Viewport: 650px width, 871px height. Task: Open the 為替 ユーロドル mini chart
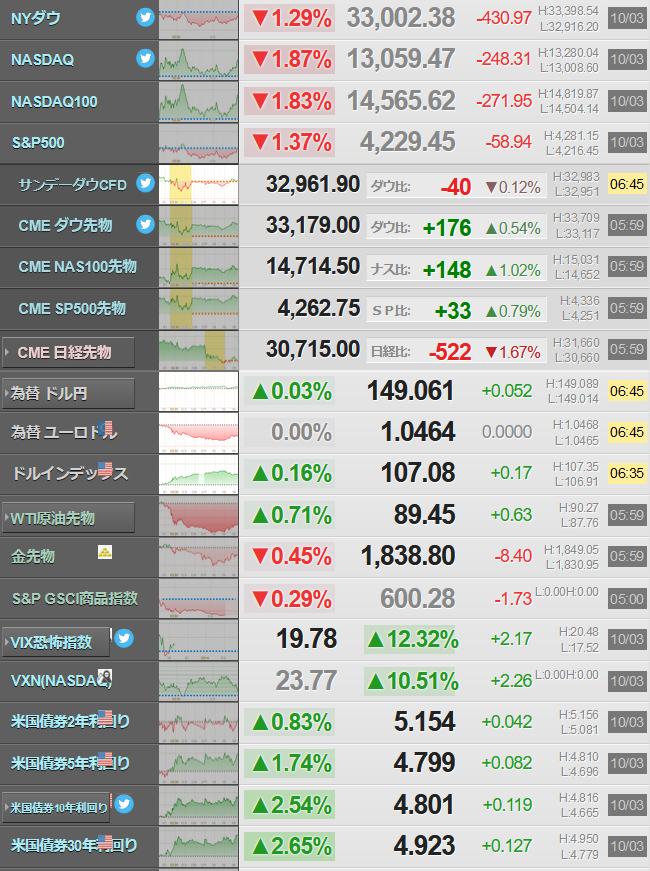(198, 433)
